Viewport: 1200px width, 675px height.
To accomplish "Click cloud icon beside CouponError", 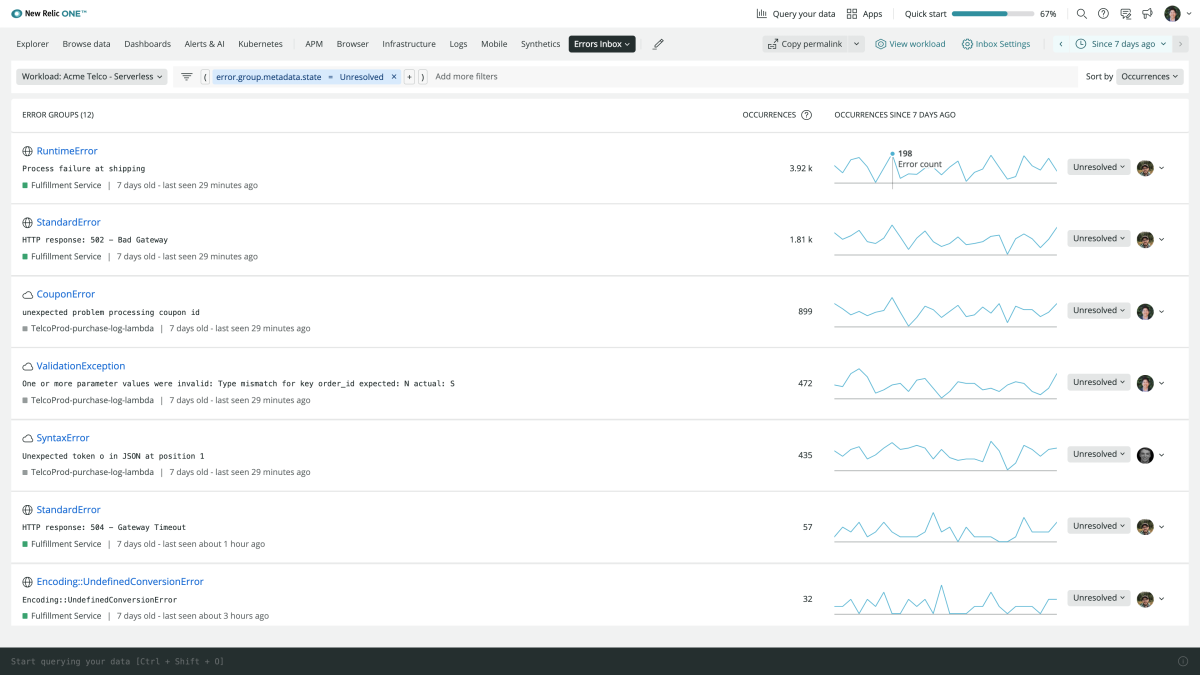I will pos(28,295).
